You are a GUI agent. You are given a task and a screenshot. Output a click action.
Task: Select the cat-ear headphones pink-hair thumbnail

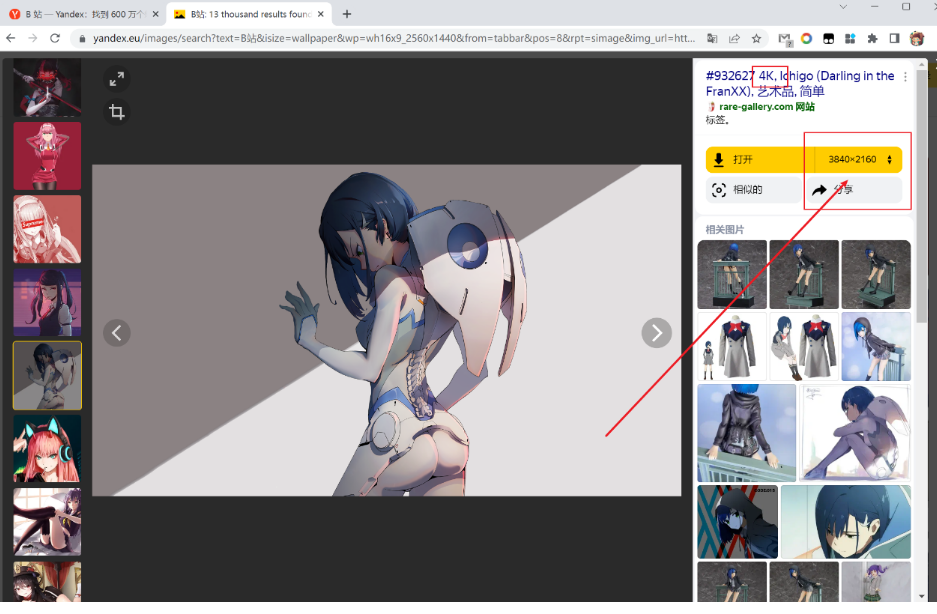pos(47,448)
